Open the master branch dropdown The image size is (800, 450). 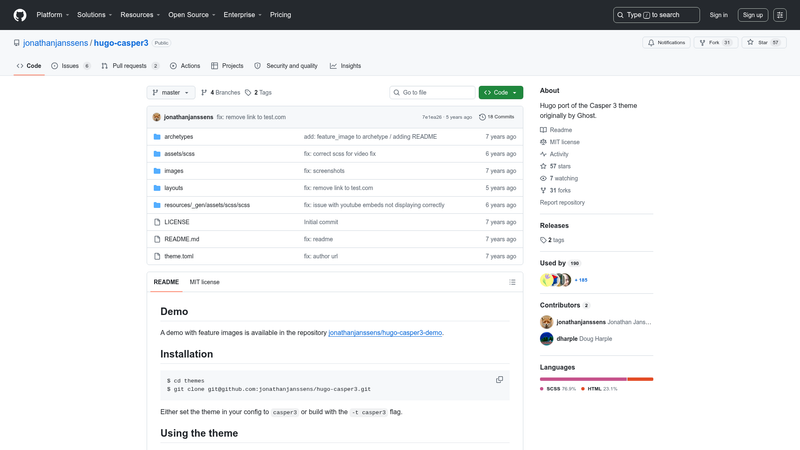coord(171,92)
